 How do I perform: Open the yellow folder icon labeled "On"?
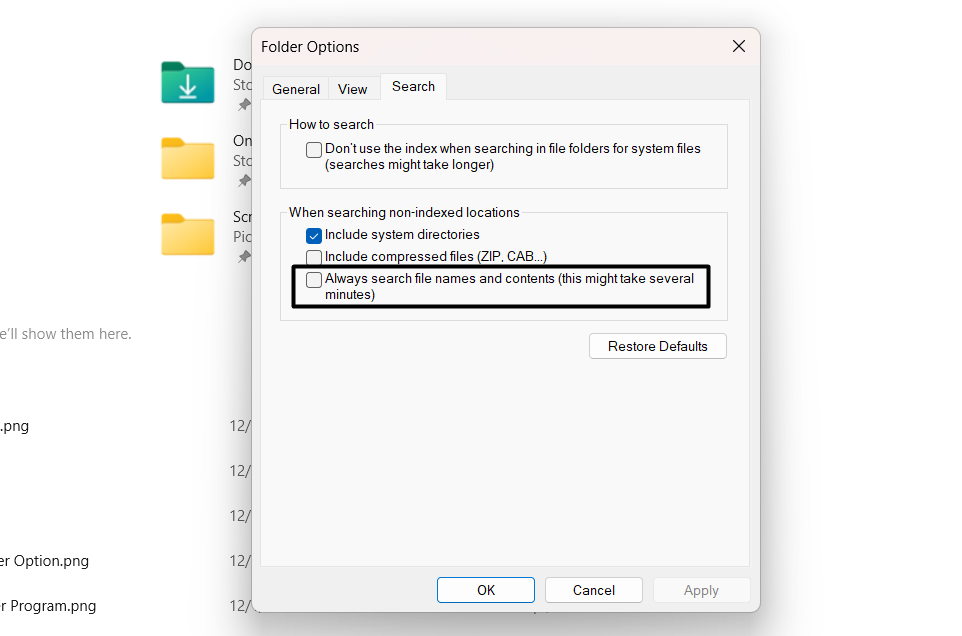tap(188, 158)
